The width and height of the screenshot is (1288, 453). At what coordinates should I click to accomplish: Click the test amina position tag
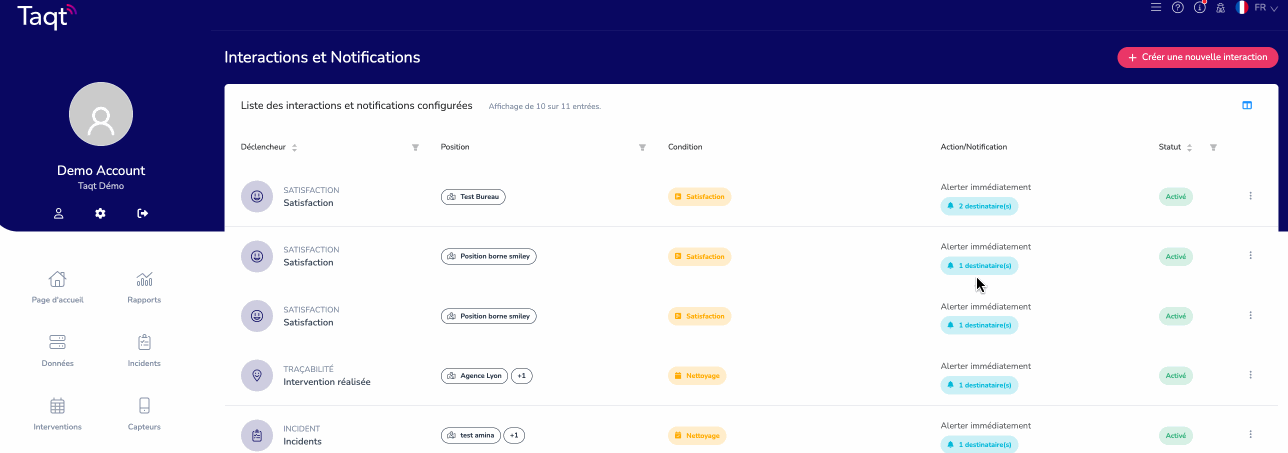470,436
